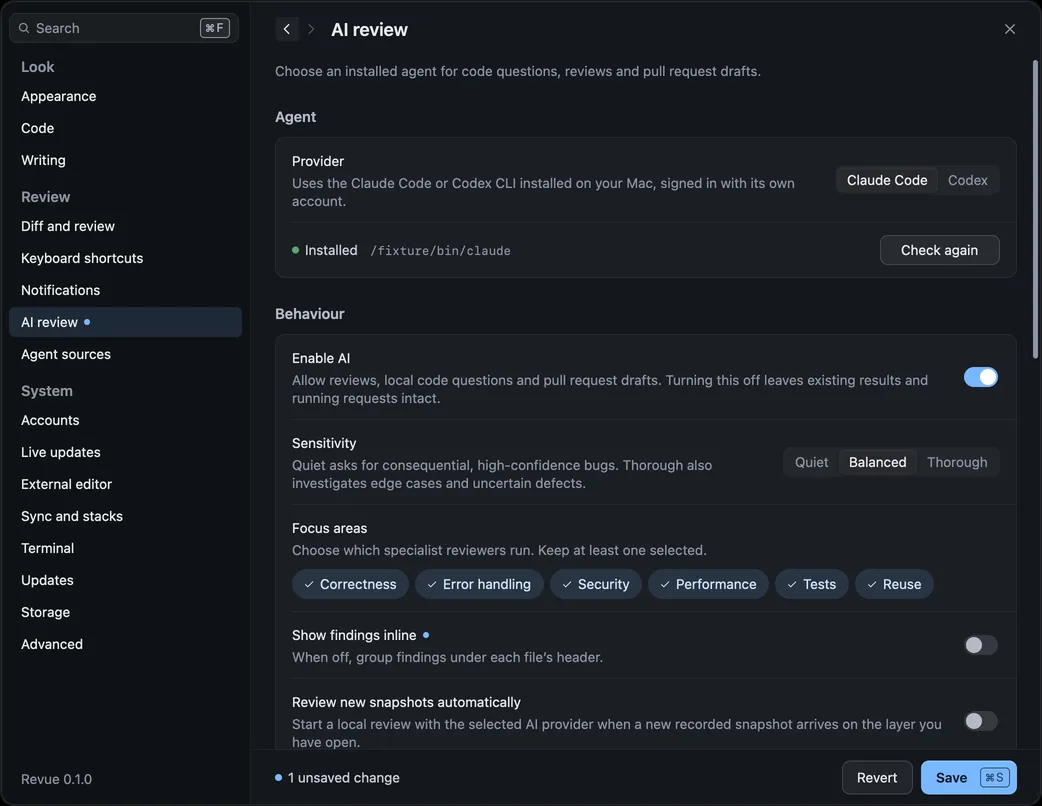Open Accounts settings
The width and height of the screenshot is (1042, 806).
[125, 420]
